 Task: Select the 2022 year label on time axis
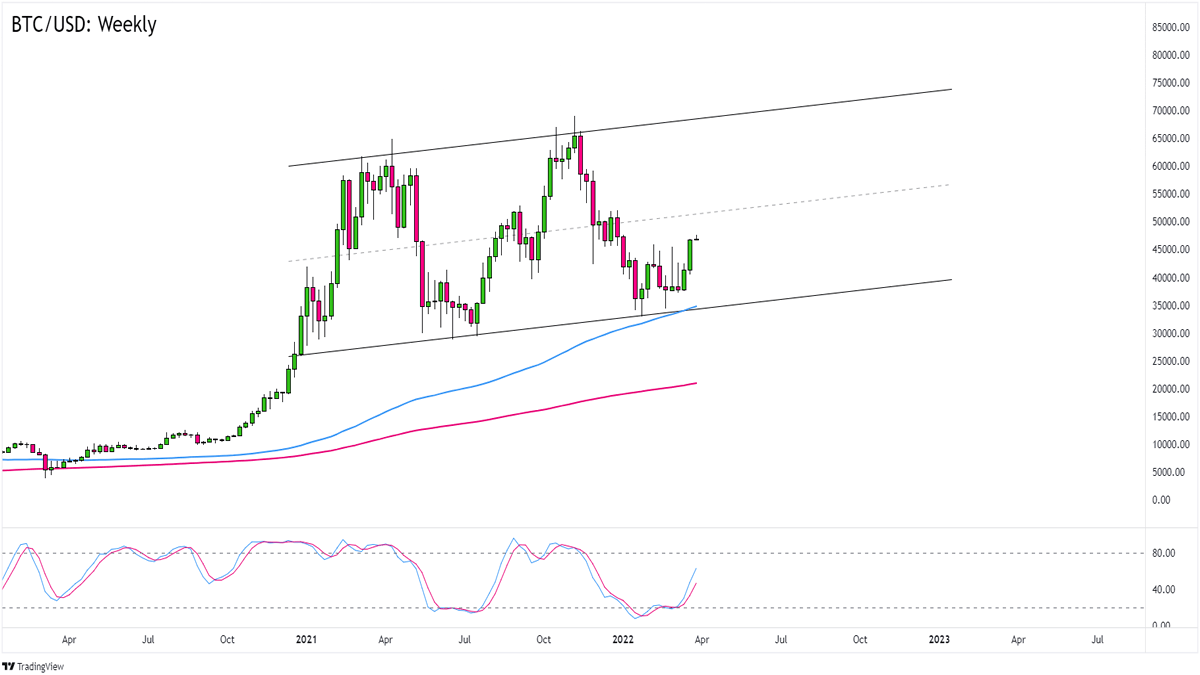click(x=623, y=638)
